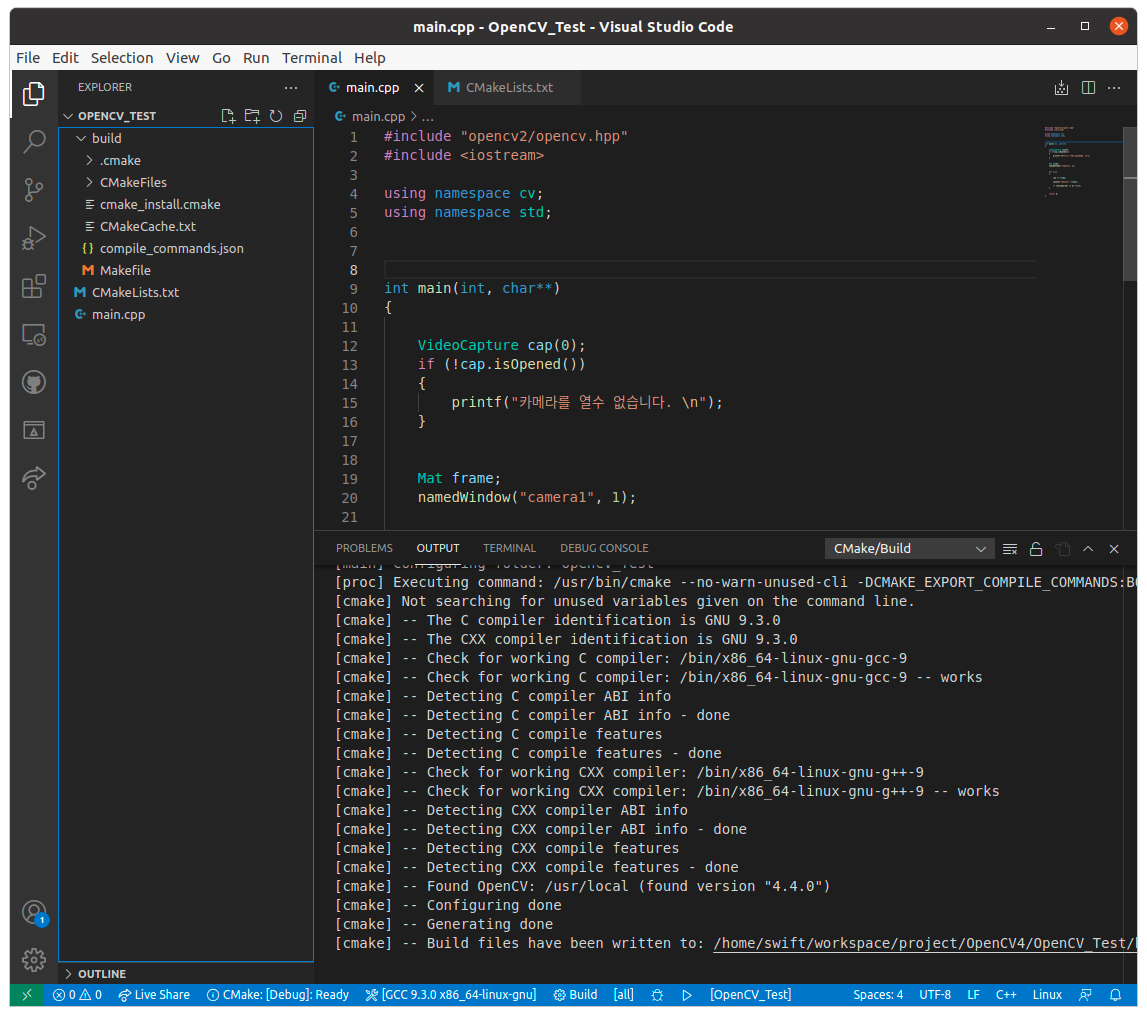Change end of line sequence LF
The image size is (1147, 1016).
[974, 995]
